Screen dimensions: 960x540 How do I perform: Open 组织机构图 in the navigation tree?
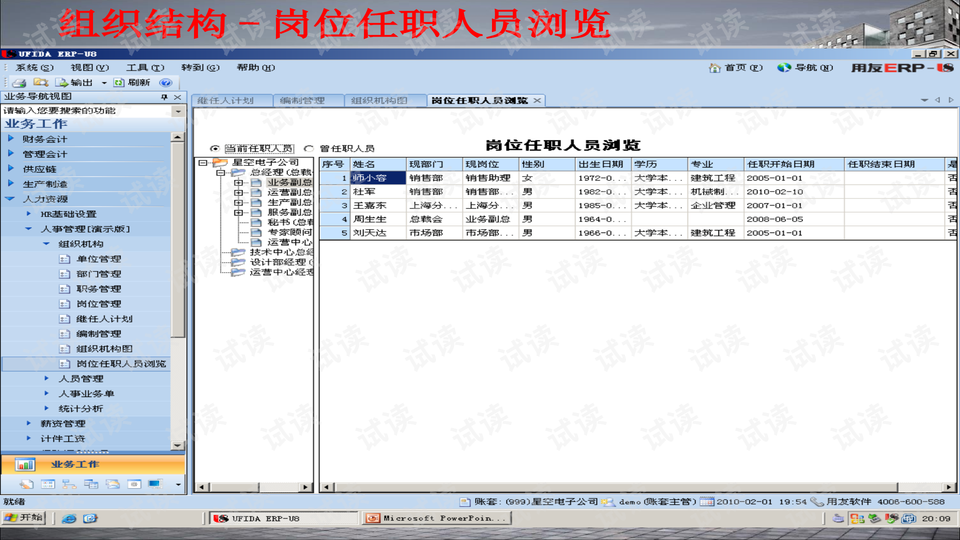[x=103, y=348]
